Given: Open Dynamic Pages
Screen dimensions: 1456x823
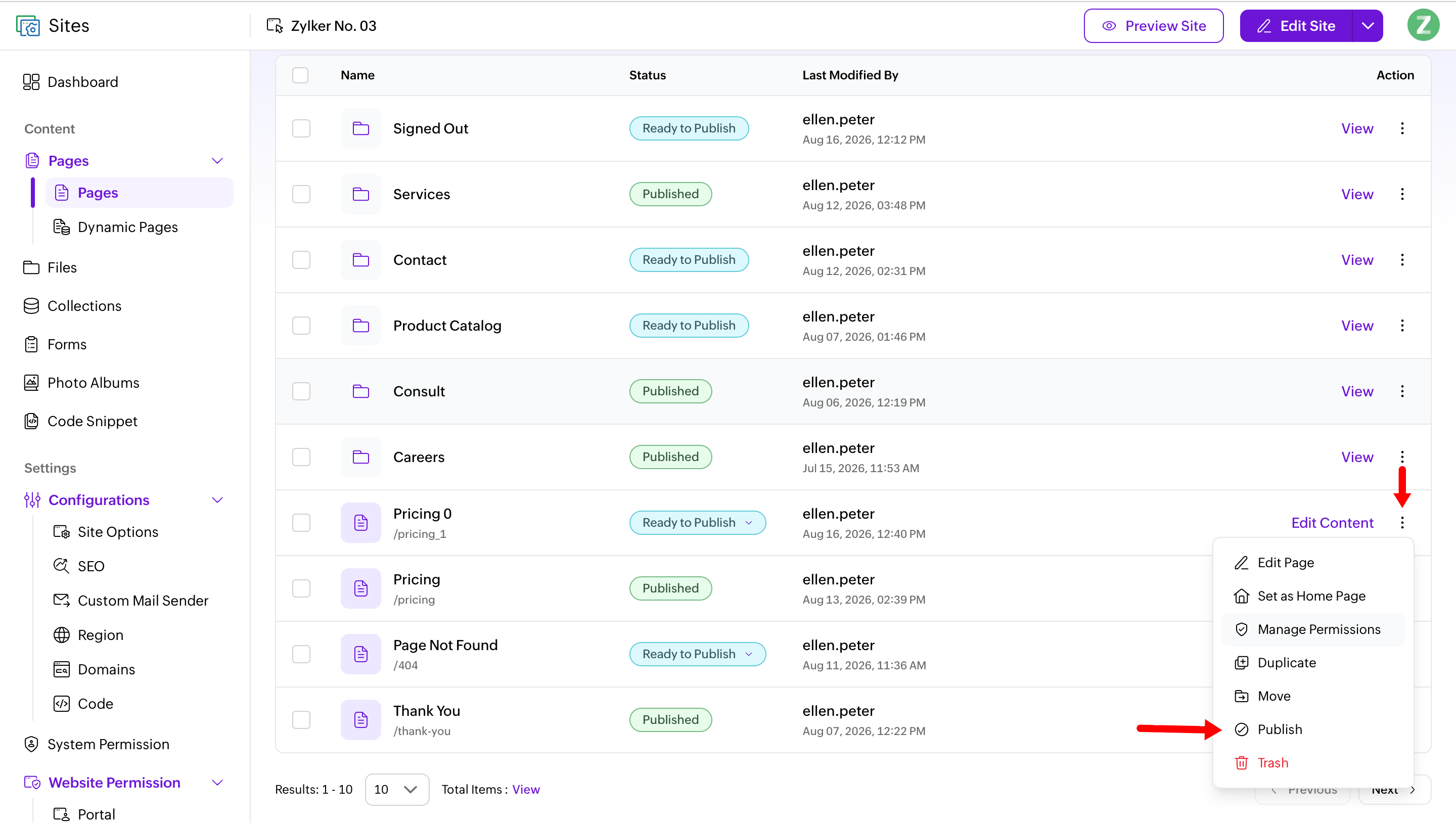Looking at the screenshot, I should pyautogui.click(x=115, y=226).
